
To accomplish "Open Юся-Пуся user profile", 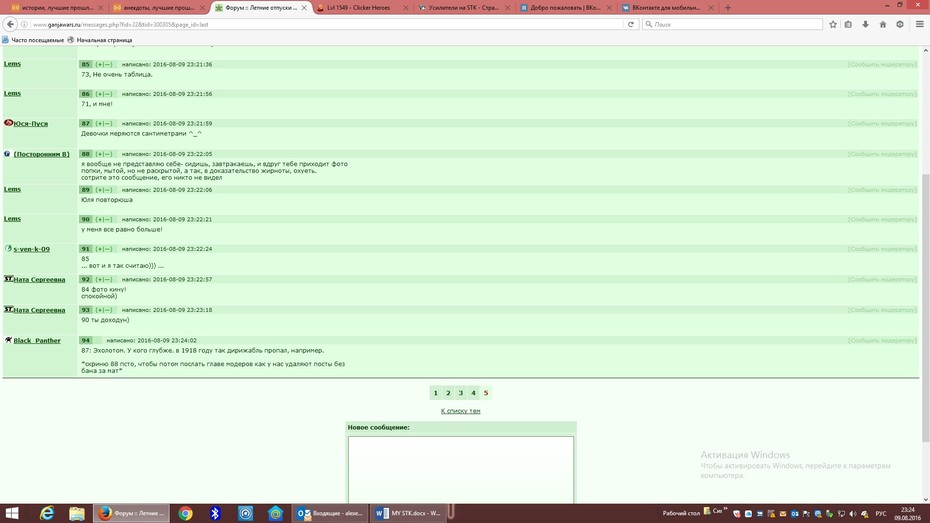I will pyautogui.click(x=31, y=123).
